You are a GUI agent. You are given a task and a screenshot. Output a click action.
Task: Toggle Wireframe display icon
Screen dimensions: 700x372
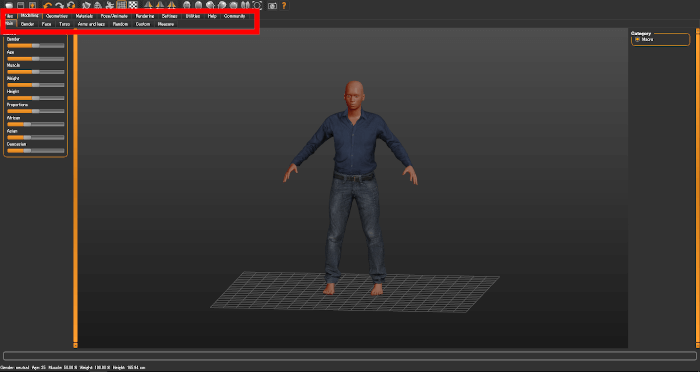point(98,5)
